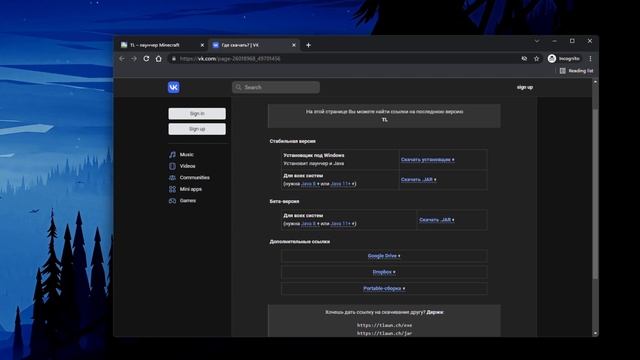
Task: Open Java 8 link in beta section
Action: pyautogui.click(x=310, y=224)
